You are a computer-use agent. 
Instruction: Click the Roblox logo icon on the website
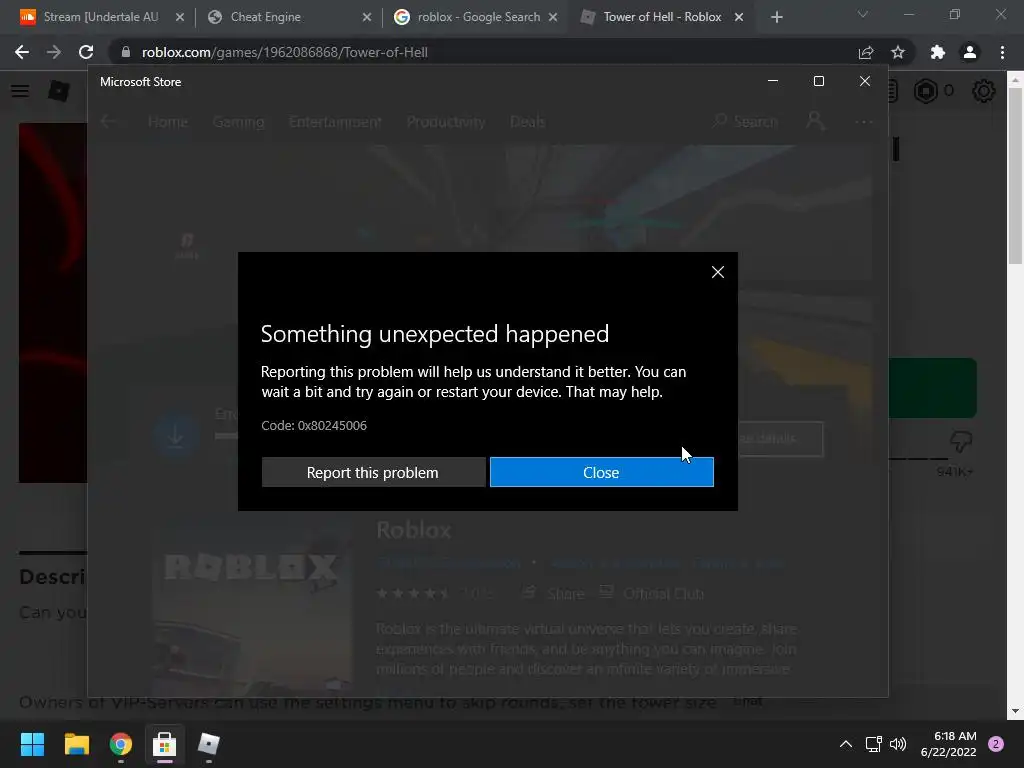click(59, 91)
